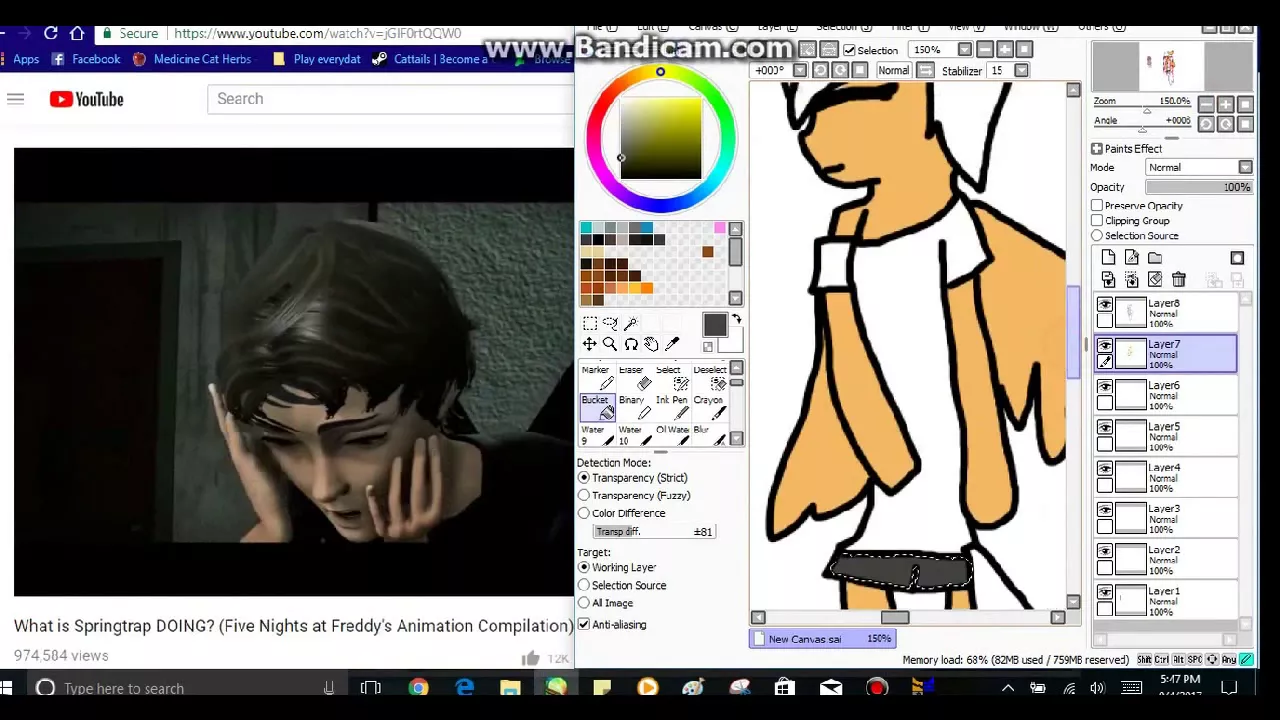
Task: Set target to All Image
Action: (584, 604)
